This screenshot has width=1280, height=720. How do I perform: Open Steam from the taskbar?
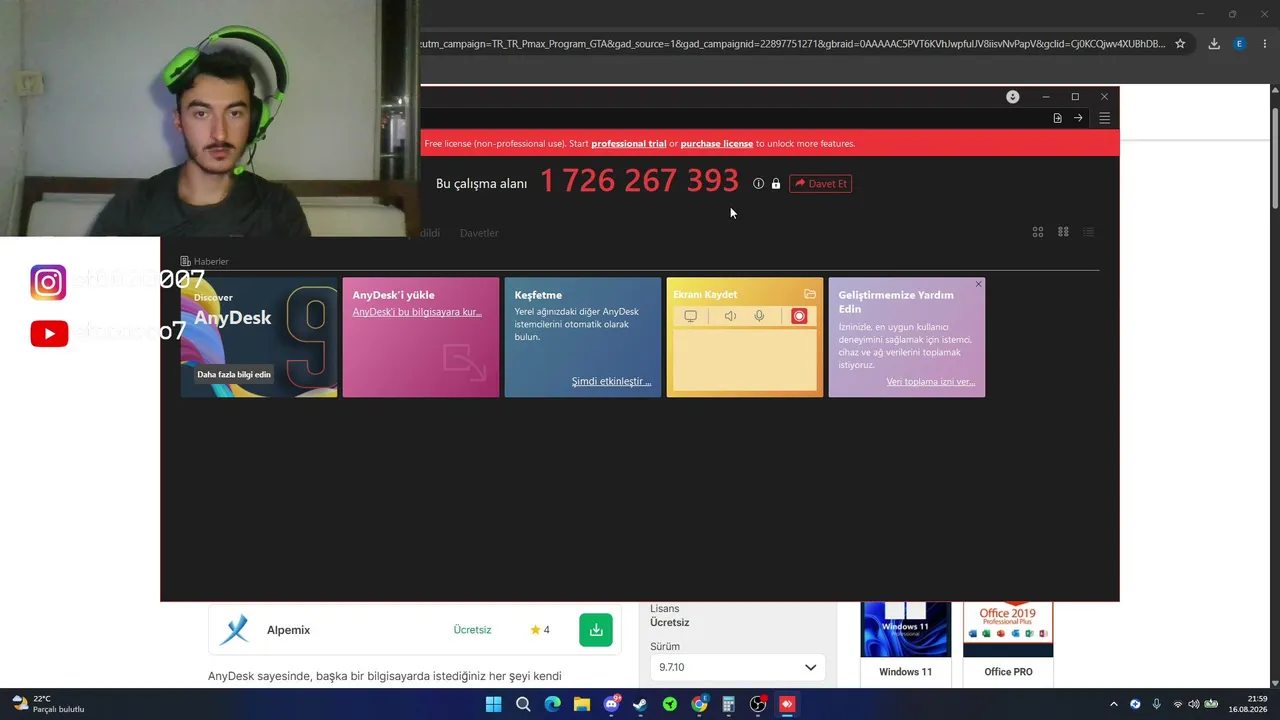coord(640,704)
